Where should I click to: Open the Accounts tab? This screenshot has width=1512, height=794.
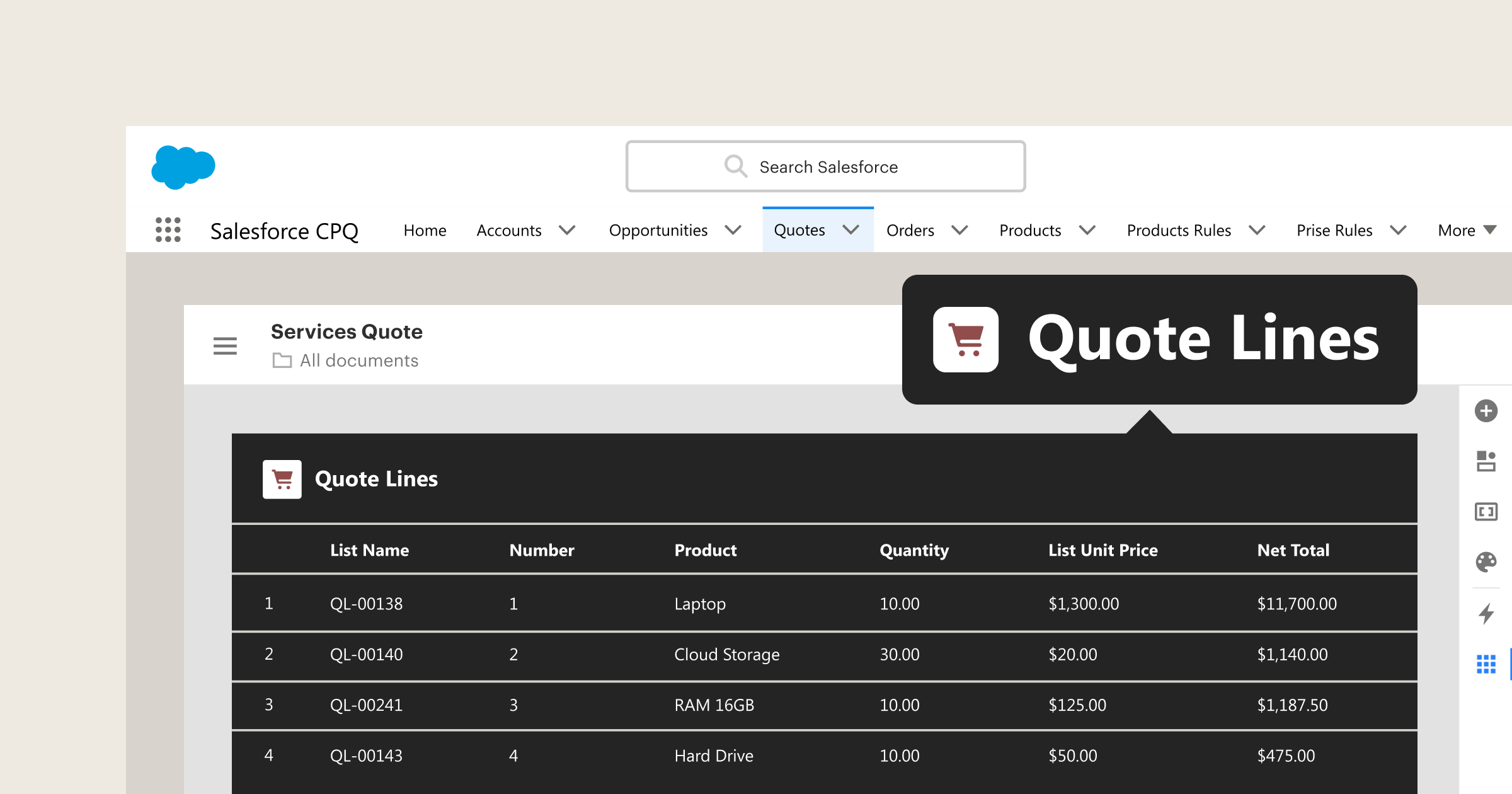[x=509, y=231]
